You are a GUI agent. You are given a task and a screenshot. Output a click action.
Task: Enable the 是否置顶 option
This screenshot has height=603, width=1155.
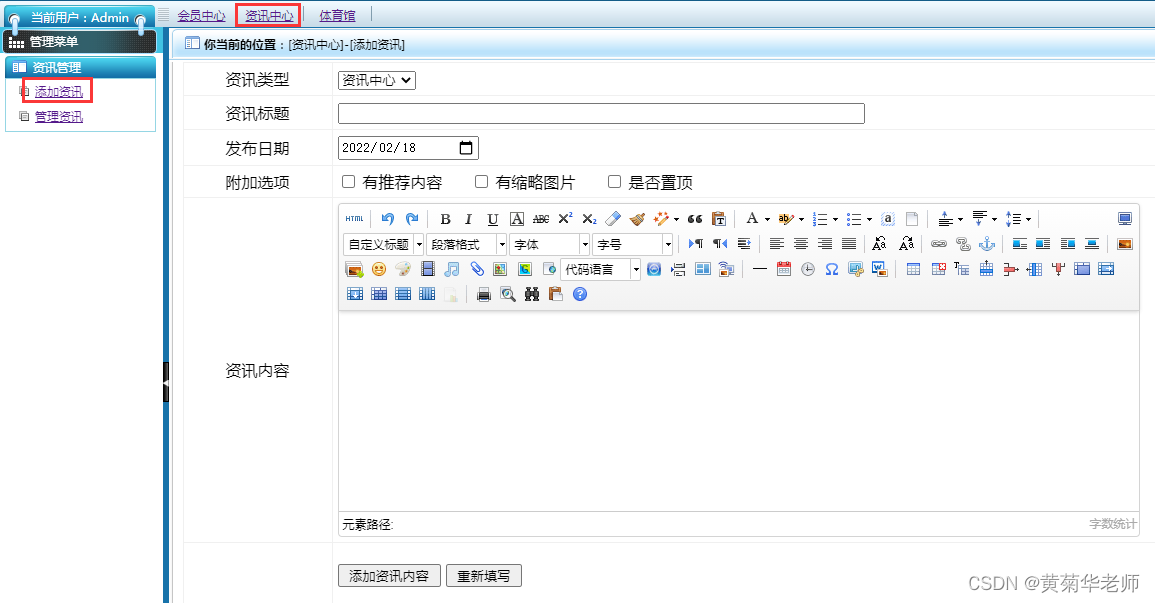[614, 181]
